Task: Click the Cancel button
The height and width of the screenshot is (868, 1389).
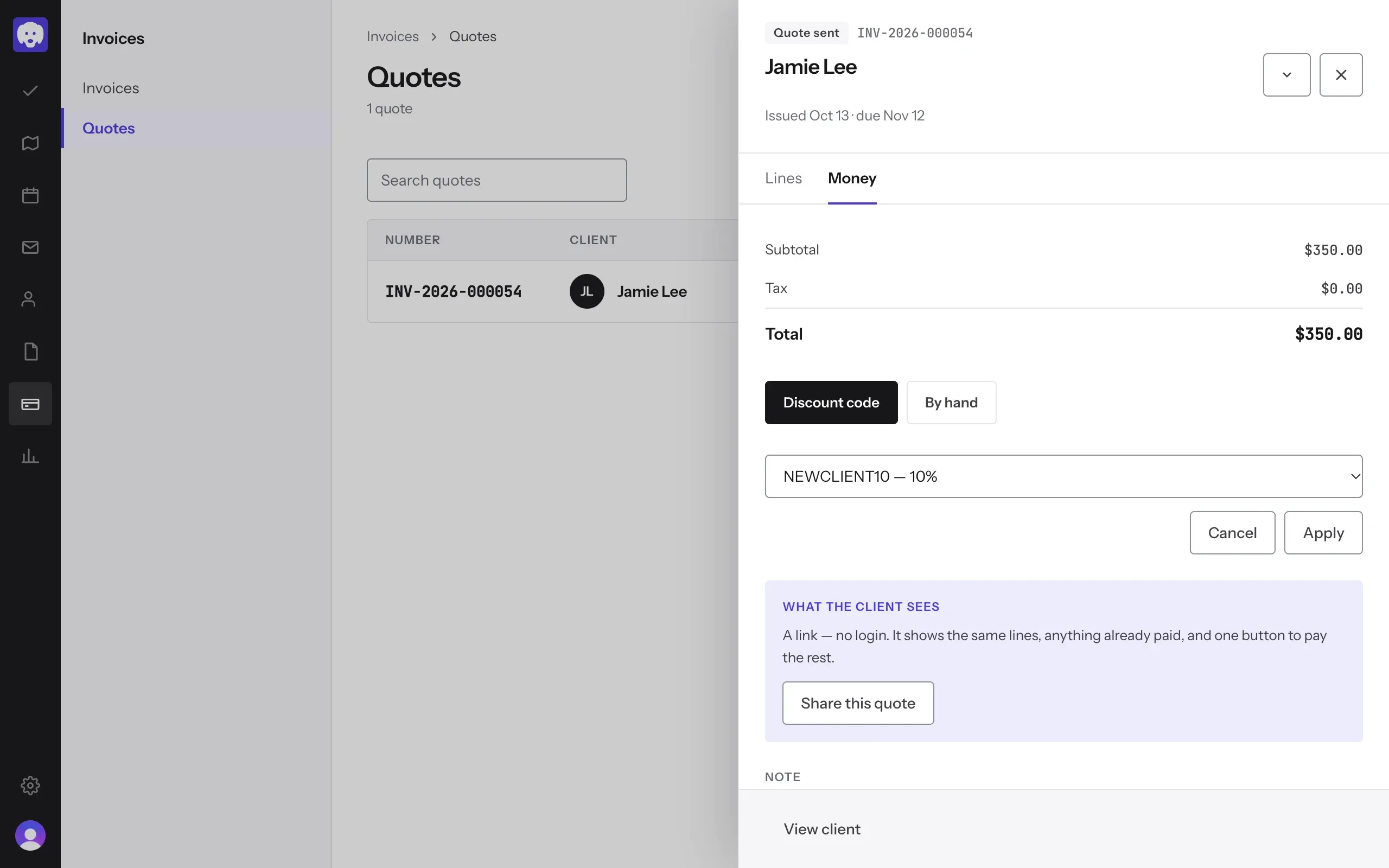Action: 1232,533
